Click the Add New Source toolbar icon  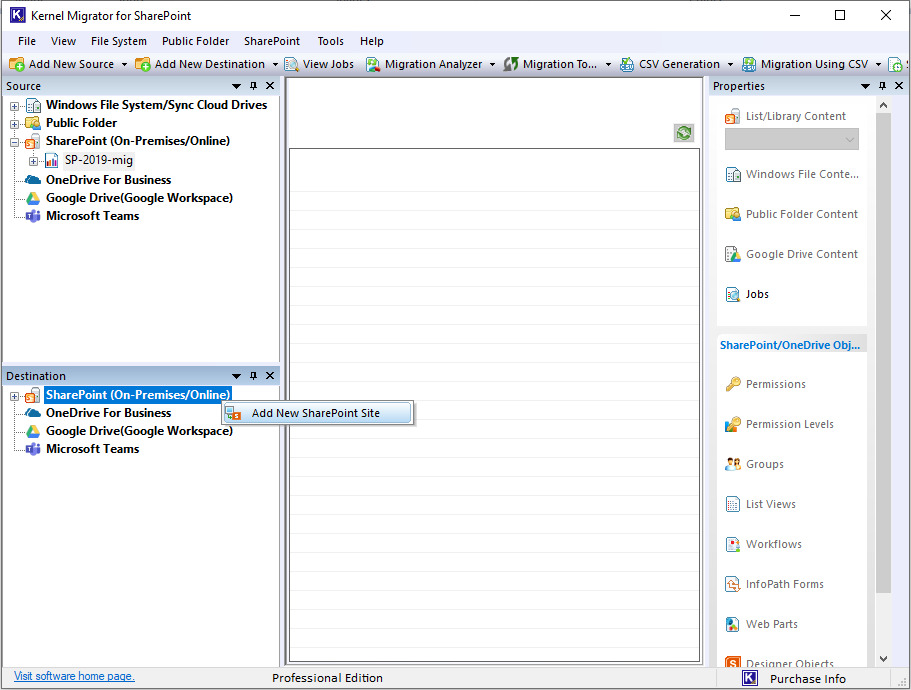click(16, 64)
